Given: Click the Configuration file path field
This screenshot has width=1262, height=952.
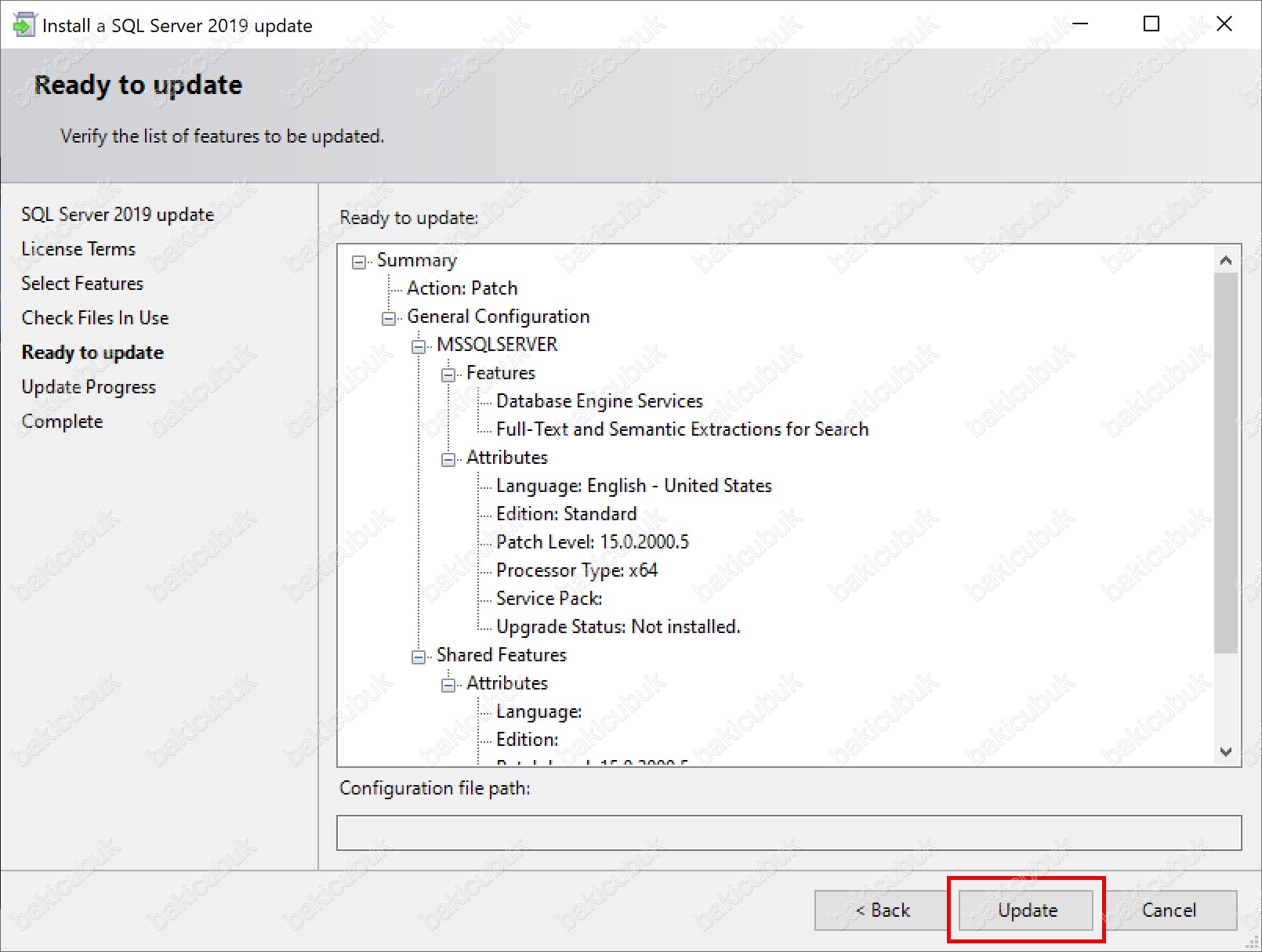Looking at the screenshot, I should coord(789,833).
